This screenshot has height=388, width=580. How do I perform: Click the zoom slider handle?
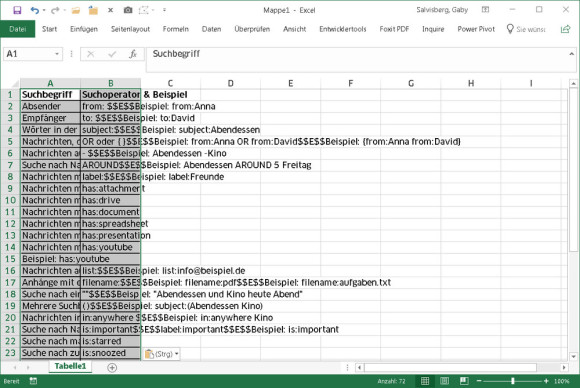[x=513, y=381]
